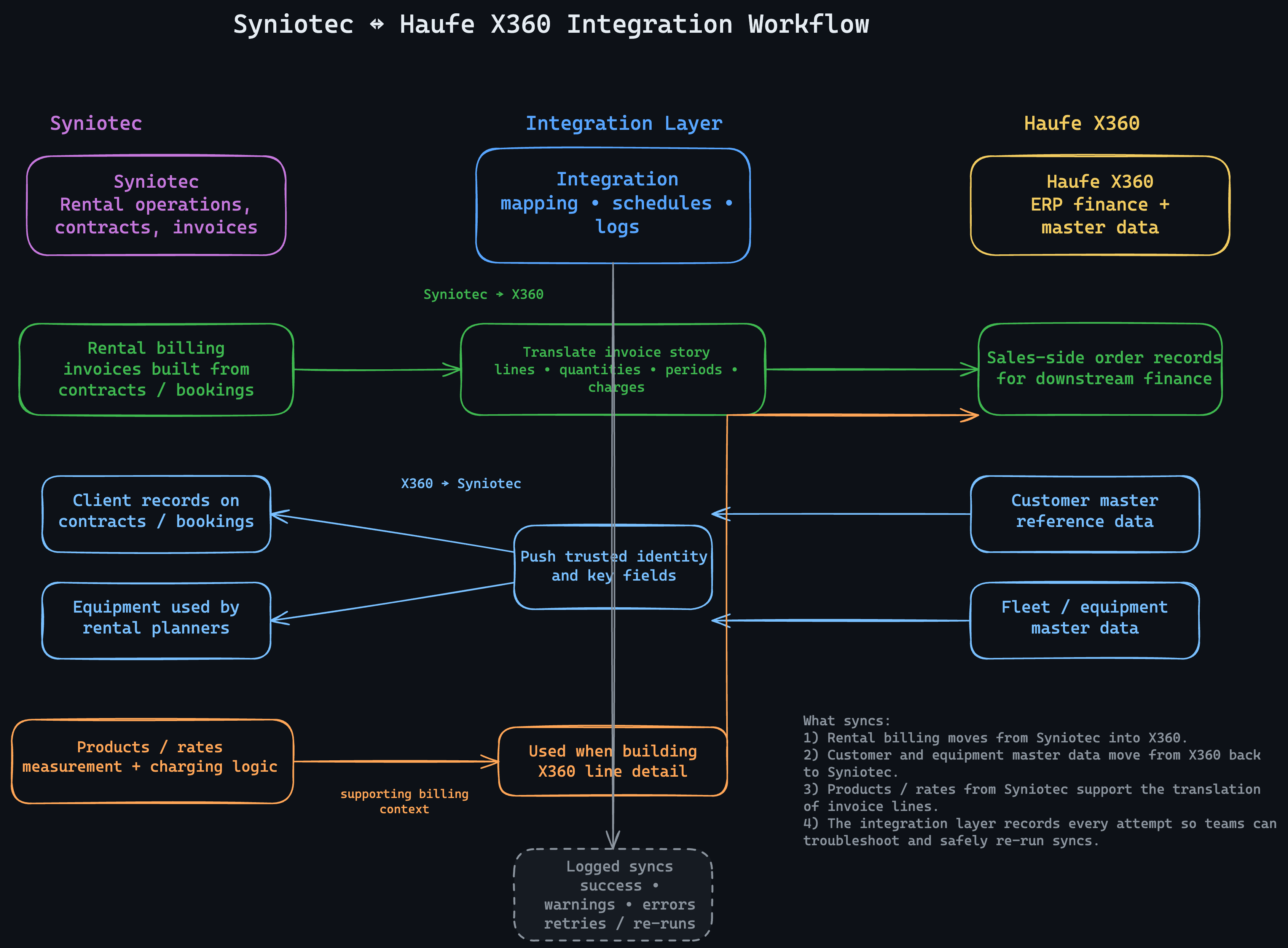Select the 'Customer master reference data' box
This screenshot has height=948, width=1288.
[x=1084, y=514]
